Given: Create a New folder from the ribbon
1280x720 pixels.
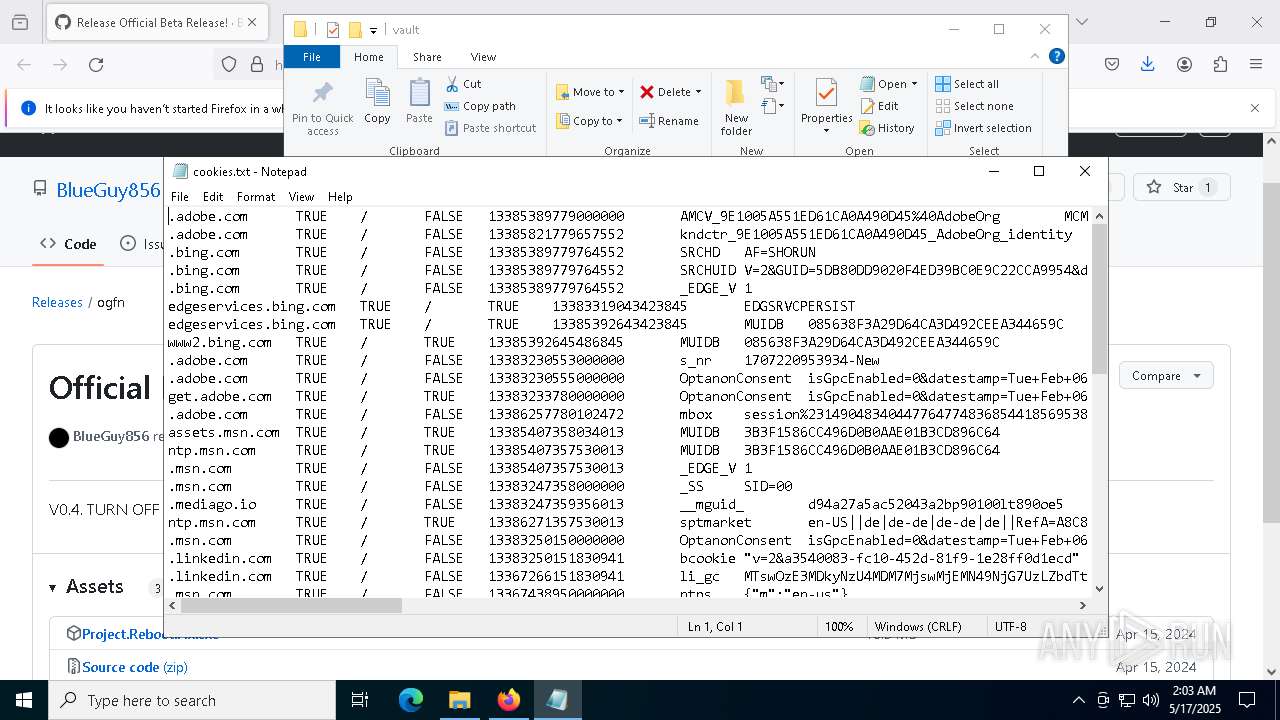Looking at the screenshot, I should coord(736,108).
